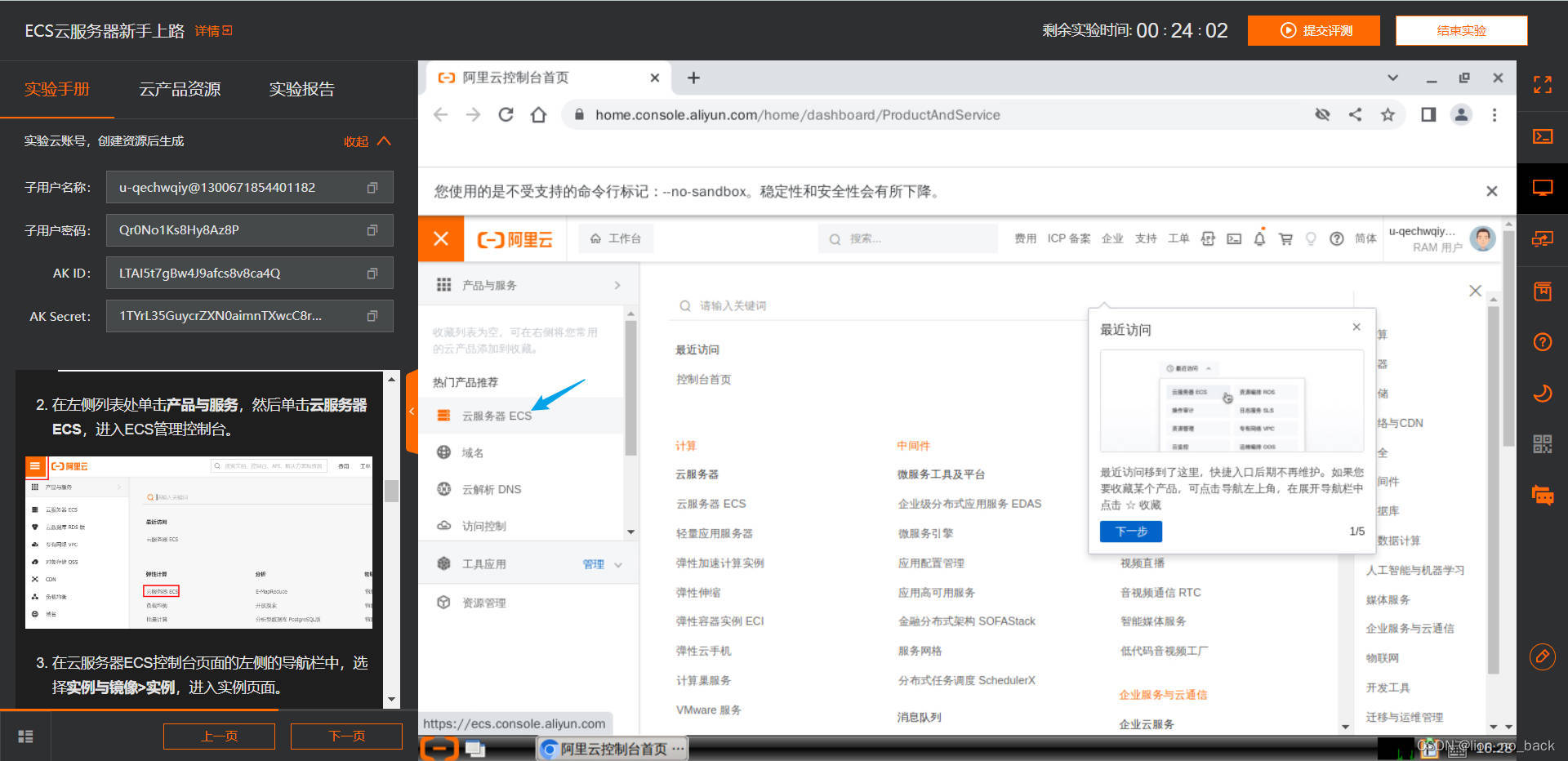Open the browser tab search dropdown arrow
The image size is (1568, 761).
1393,78
